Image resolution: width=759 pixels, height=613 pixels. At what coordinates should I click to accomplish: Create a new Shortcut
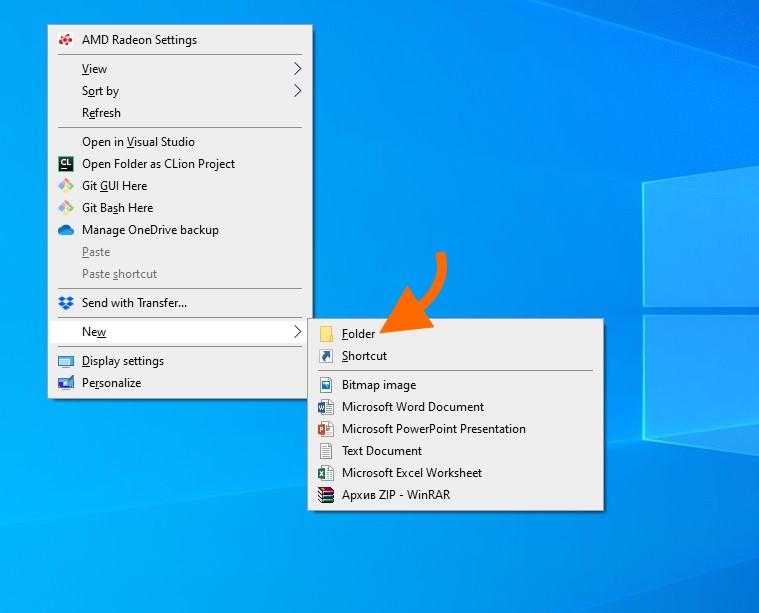[x=455, y=356]
